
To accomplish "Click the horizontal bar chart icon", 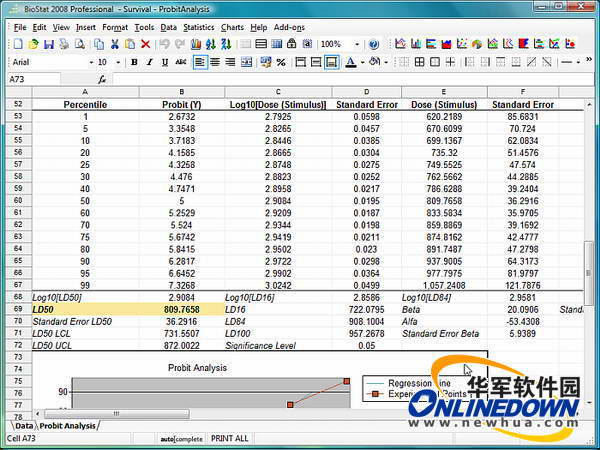I will point(431,44).
